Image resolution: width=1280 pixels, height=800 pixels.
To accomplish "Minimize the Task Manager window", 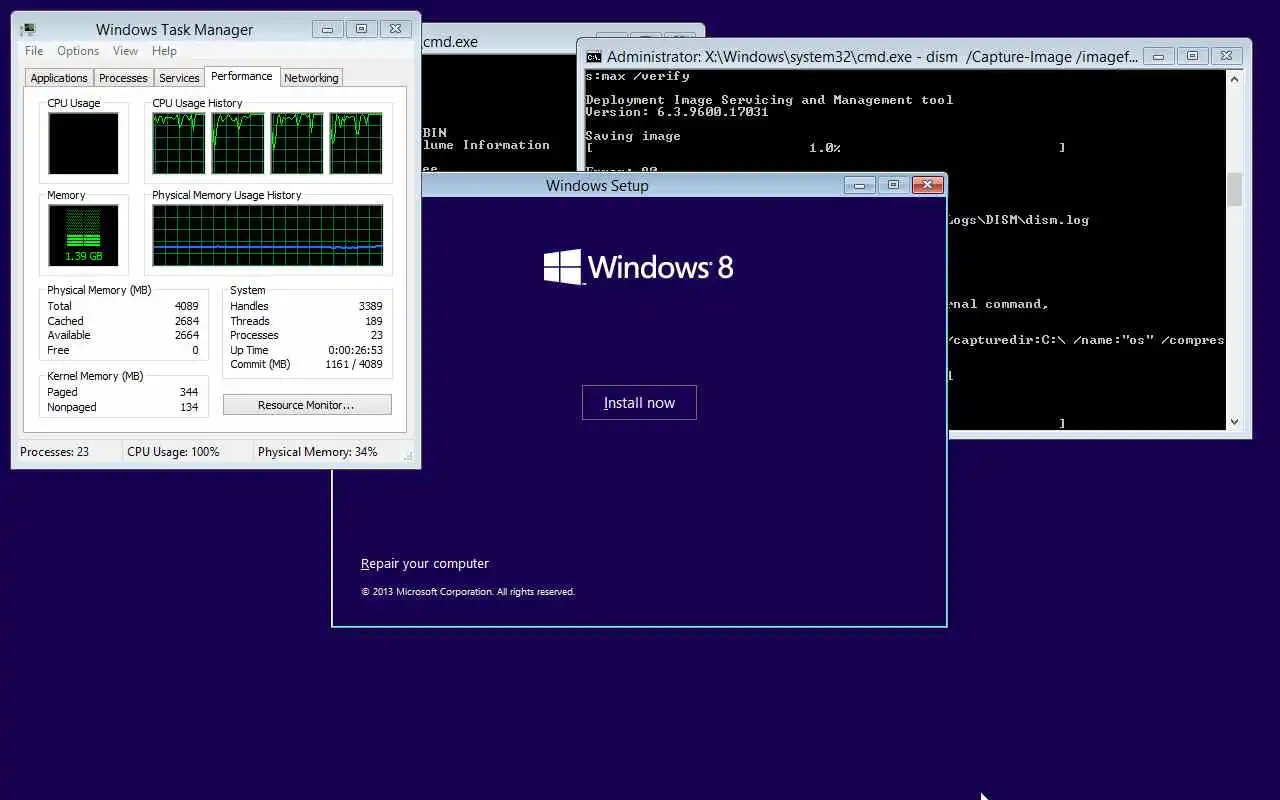I will coord(327,29).
